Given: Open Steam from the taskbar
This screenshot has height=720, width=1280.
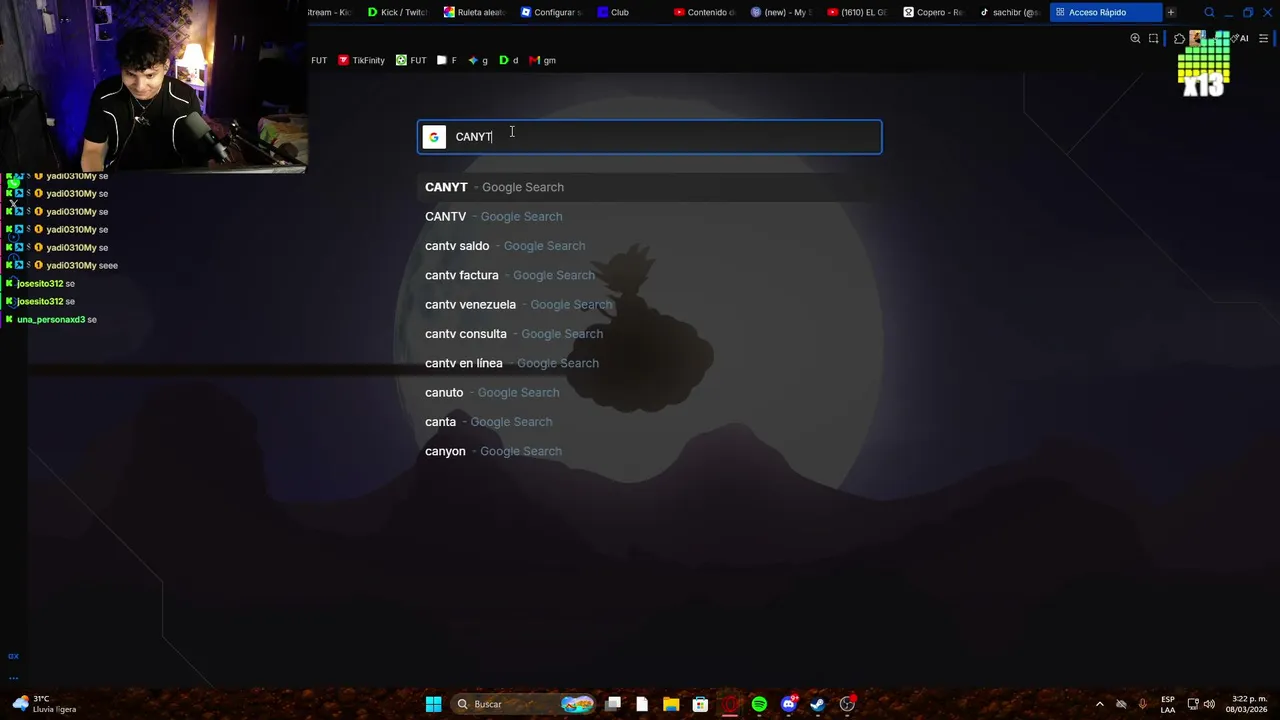Looking at the screenshot, I should [818, 704].
